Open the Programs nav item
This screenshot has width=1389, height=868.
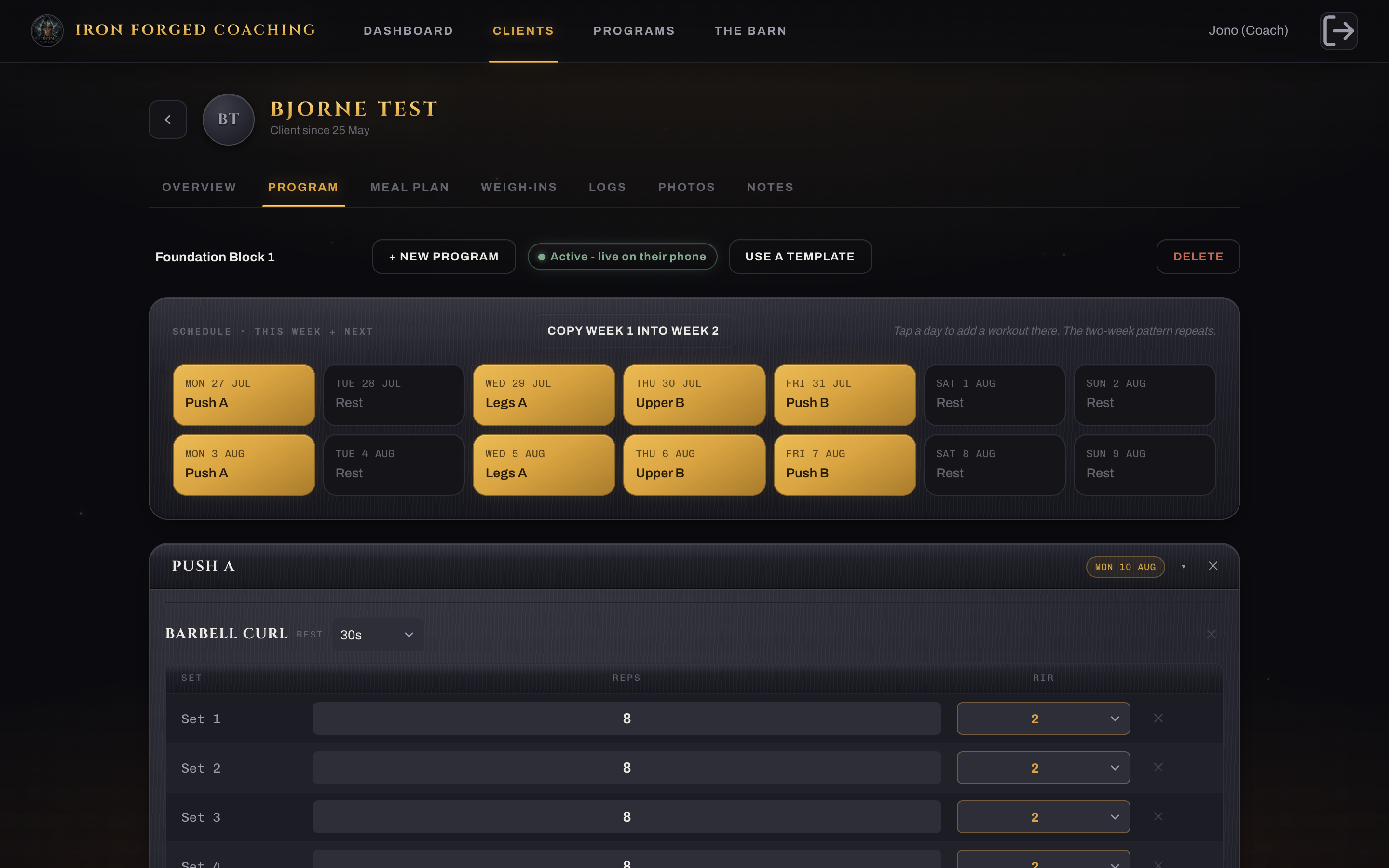[x=634, y=31]
